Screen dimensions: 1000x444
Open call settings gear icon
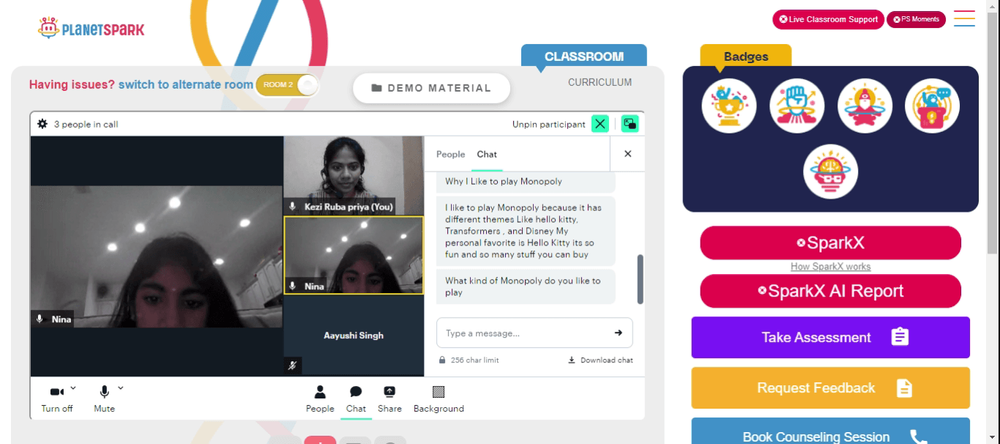coord(42,124)
